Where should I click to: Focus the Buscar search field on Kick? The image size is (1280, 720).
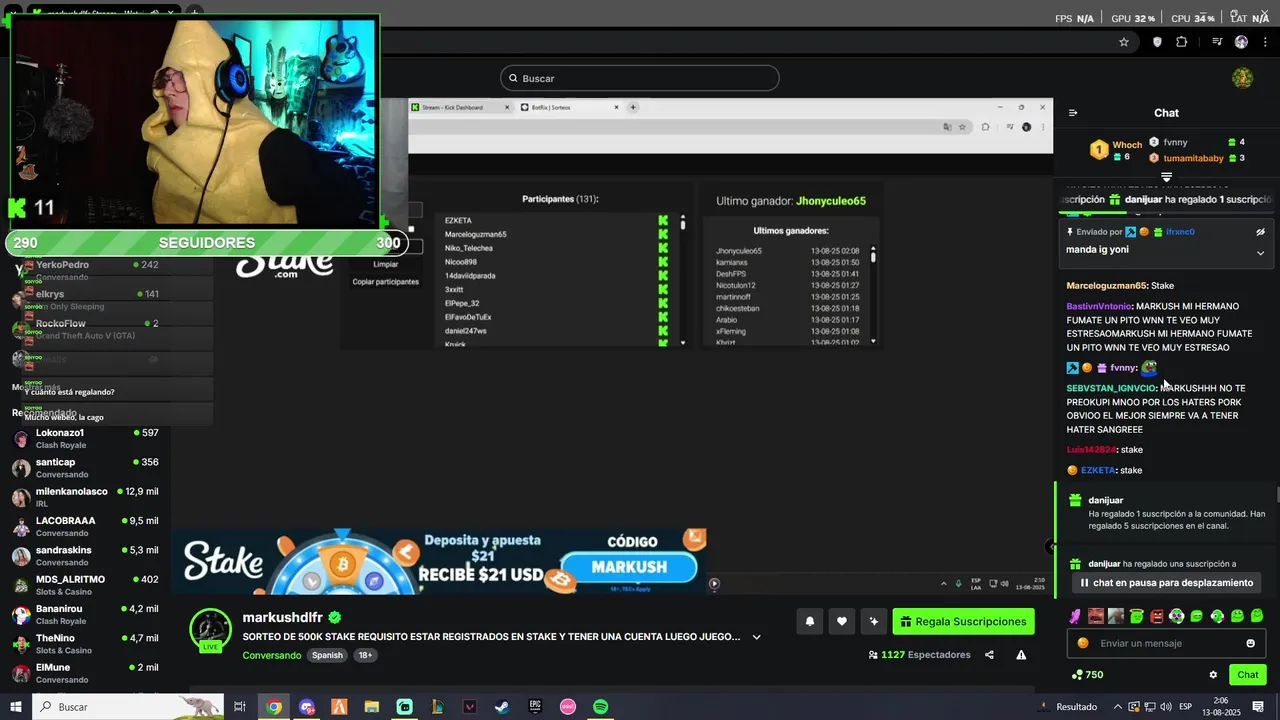coord(640,78)
